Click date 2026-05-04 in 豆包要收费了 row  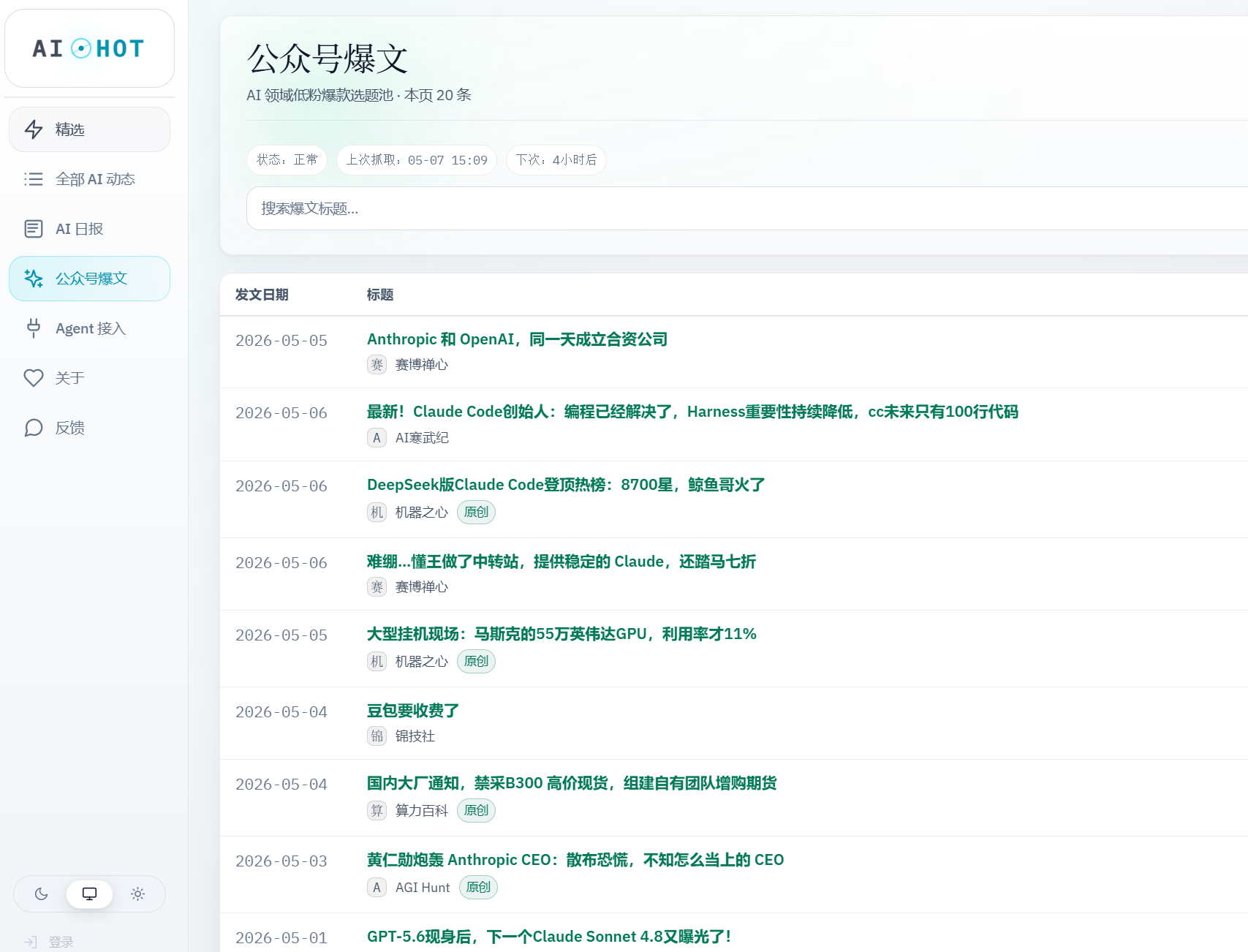pos(281,712)
